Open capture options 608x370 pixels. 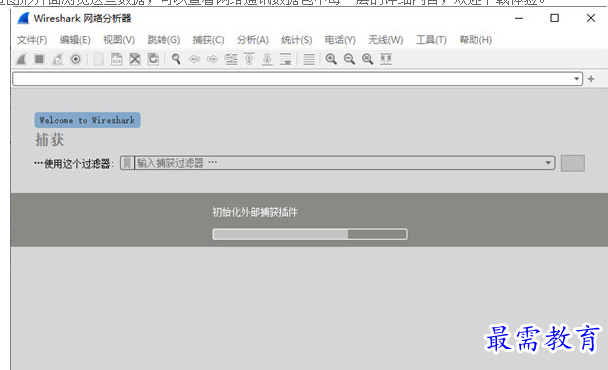(76, 59)
